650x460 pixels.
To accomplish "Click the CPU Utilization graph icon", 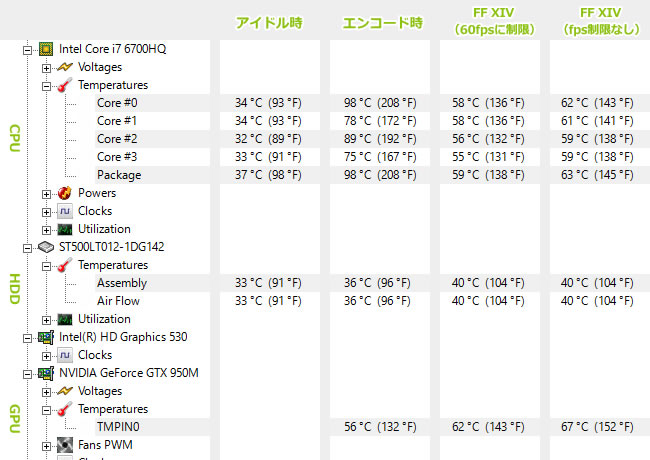I will [65, 229].
